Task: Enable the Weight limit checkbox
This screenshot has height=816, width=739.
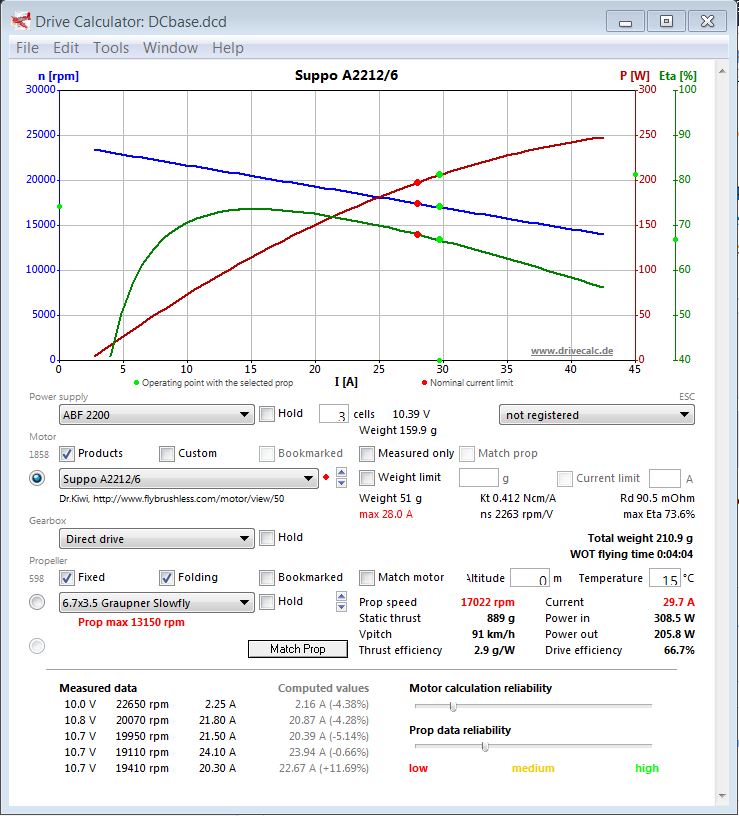Action: click(367, 478)
